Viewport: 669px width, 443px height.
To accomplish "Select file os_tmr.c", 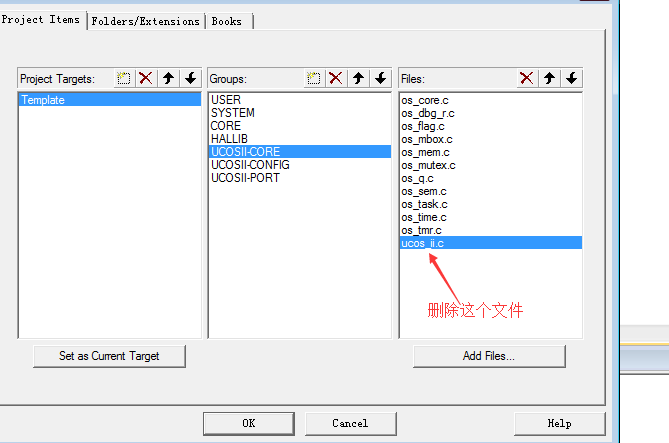I will 491,230.
